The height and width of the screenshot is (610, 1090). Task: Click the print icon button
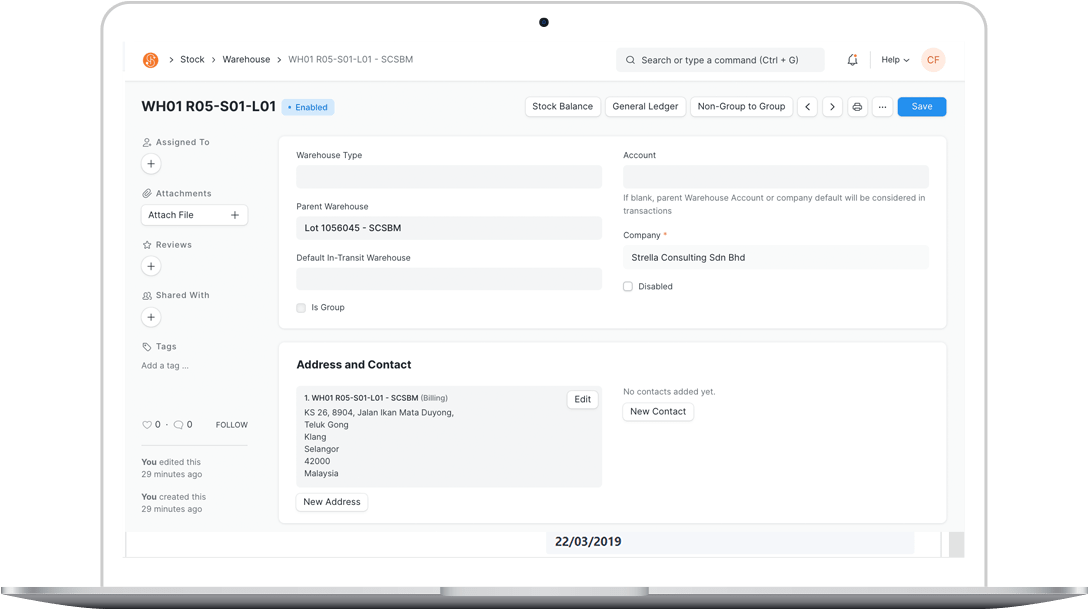point(857,107)
